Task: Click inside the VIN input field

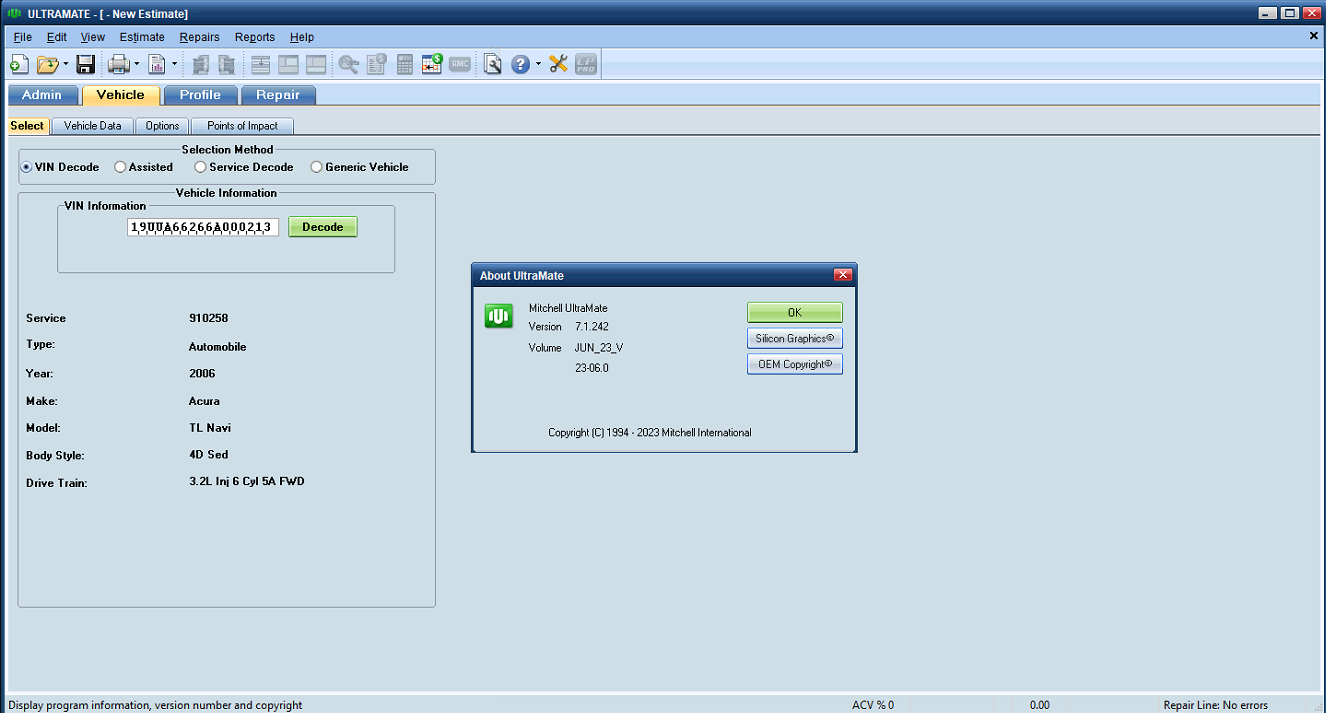Action: (202, 226)
